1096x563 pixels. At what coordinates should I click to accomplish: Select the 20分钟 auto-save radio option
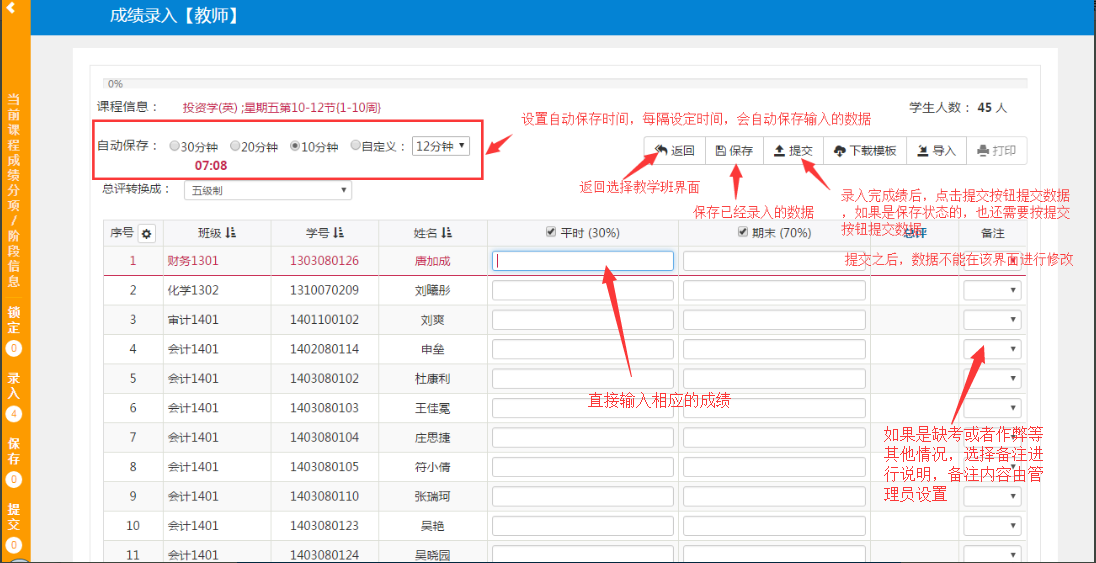click(x=235, y=146)
